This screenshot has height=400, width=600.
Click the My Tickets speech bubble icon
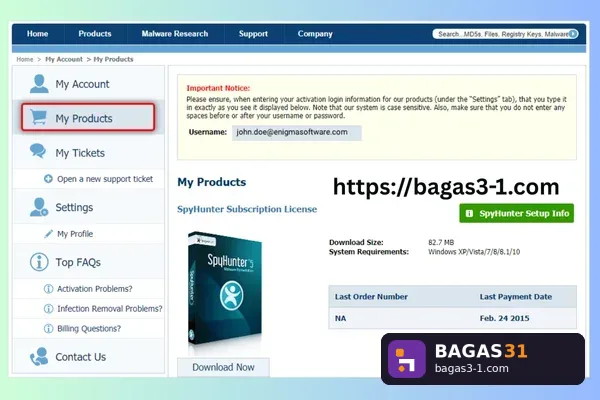[x=38, y=151]
